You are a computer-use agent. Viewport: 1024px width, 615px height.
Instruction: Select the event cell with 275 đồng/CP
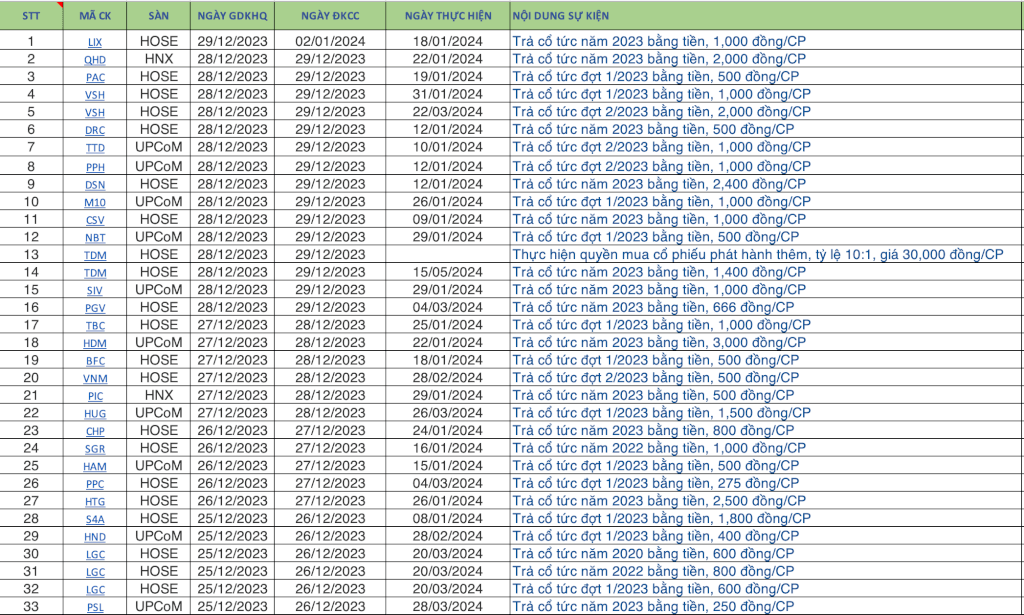[767, 484]
